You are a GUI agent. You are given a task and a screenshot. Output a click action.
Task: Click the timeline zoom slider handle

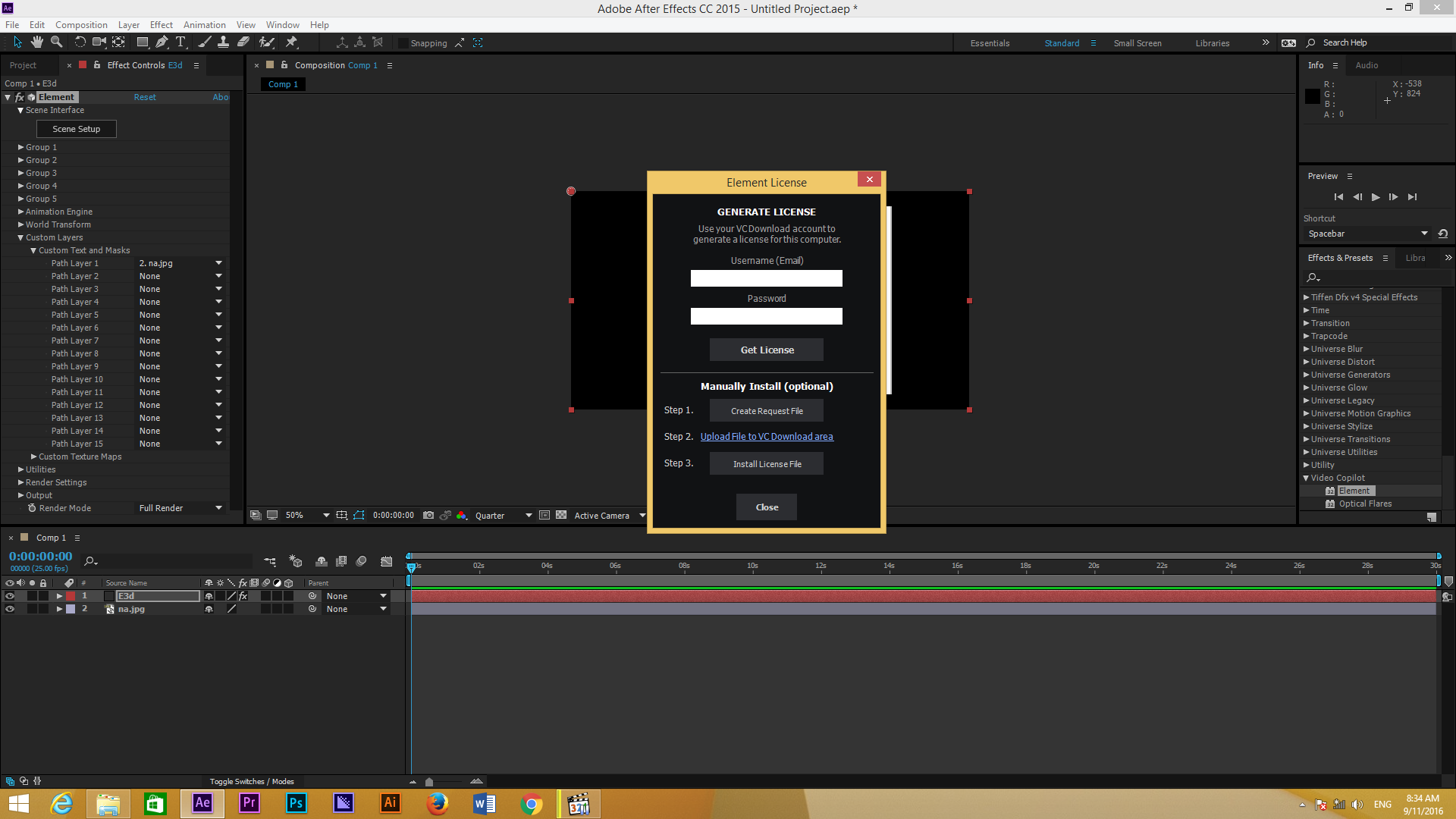[x=429, y=782]
